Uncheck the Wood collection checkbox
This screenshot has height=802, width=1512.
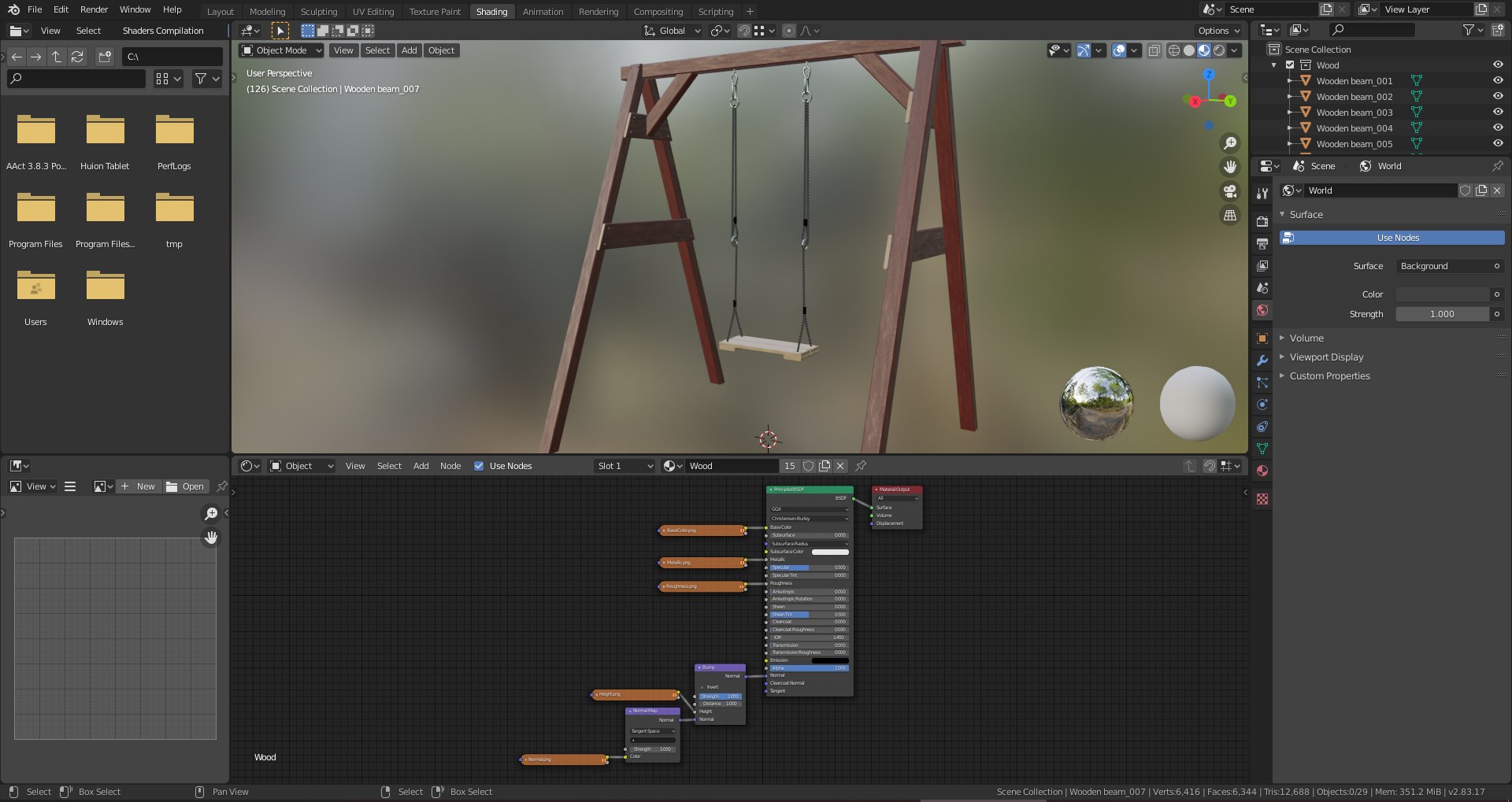(x=1290, y=65)
